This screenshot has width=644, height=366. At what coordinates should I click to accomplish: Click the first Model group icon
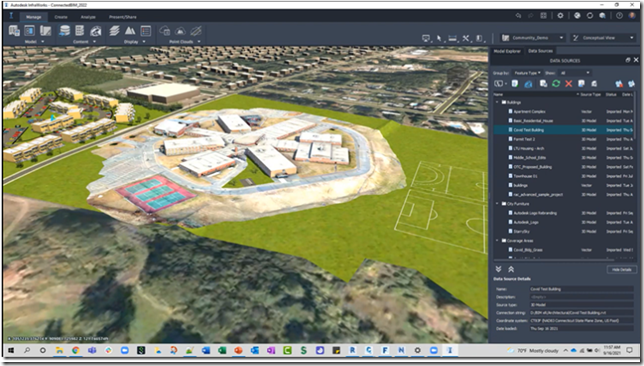[14, 31]
